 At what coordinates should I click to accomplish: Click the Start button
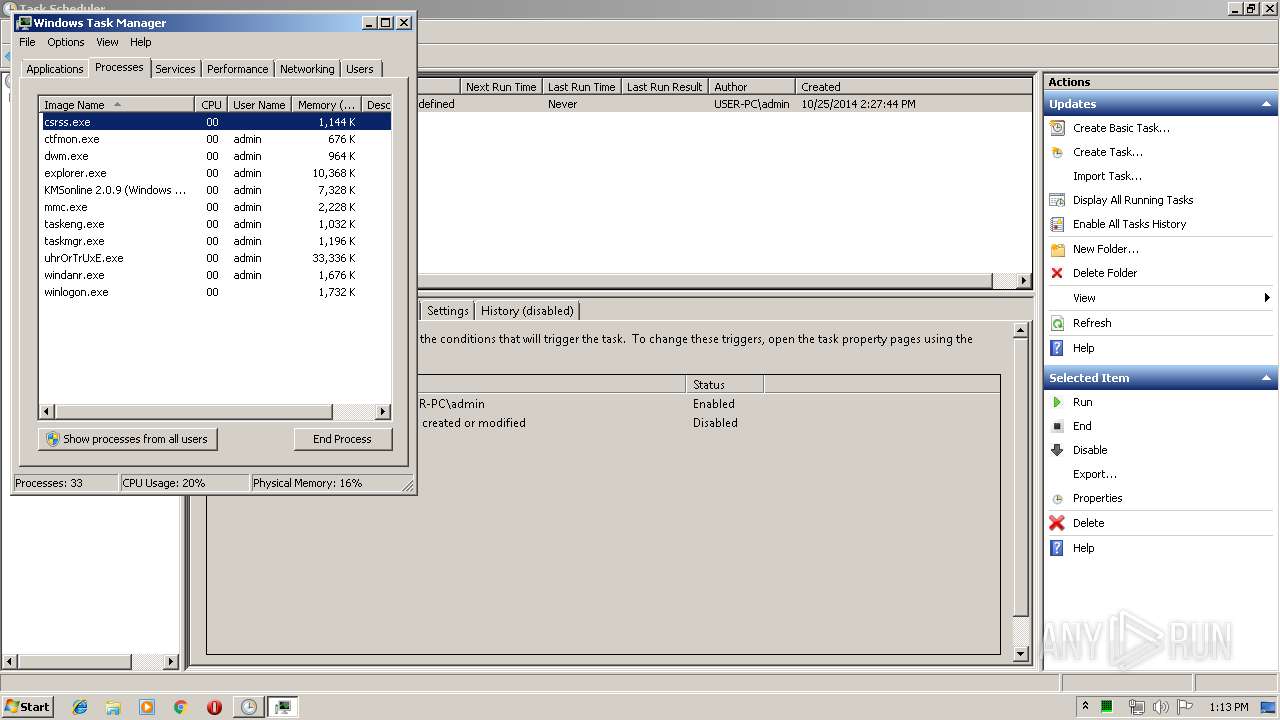coord(27,707)
